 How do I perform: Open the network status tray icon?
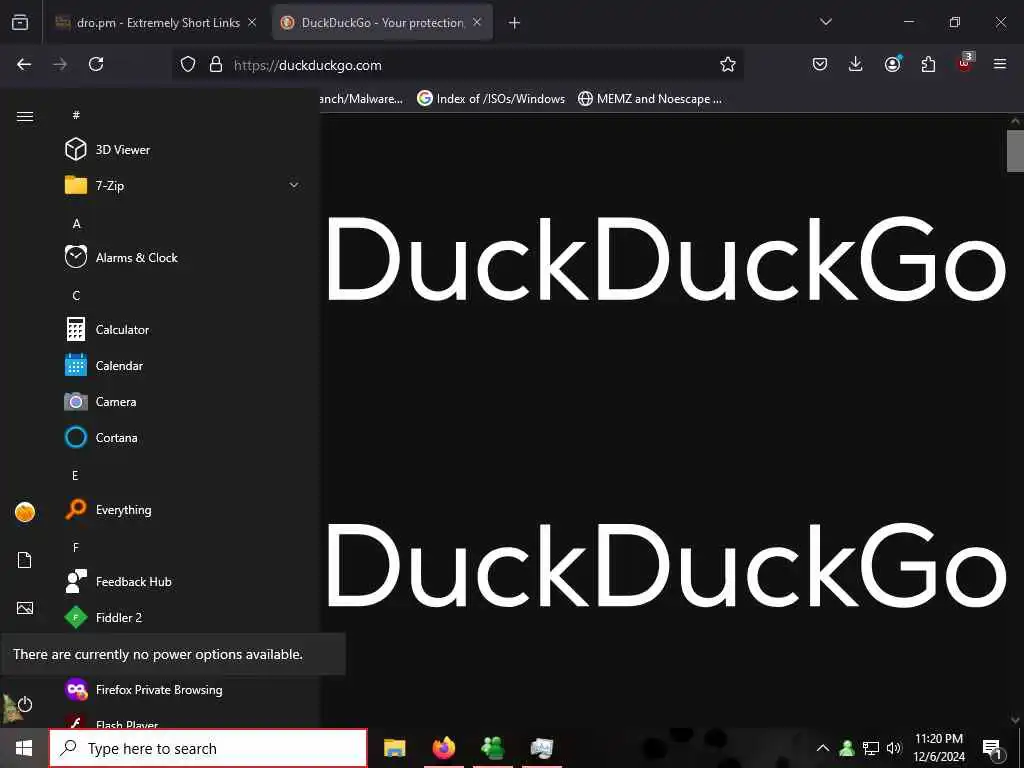pos(871,748)
